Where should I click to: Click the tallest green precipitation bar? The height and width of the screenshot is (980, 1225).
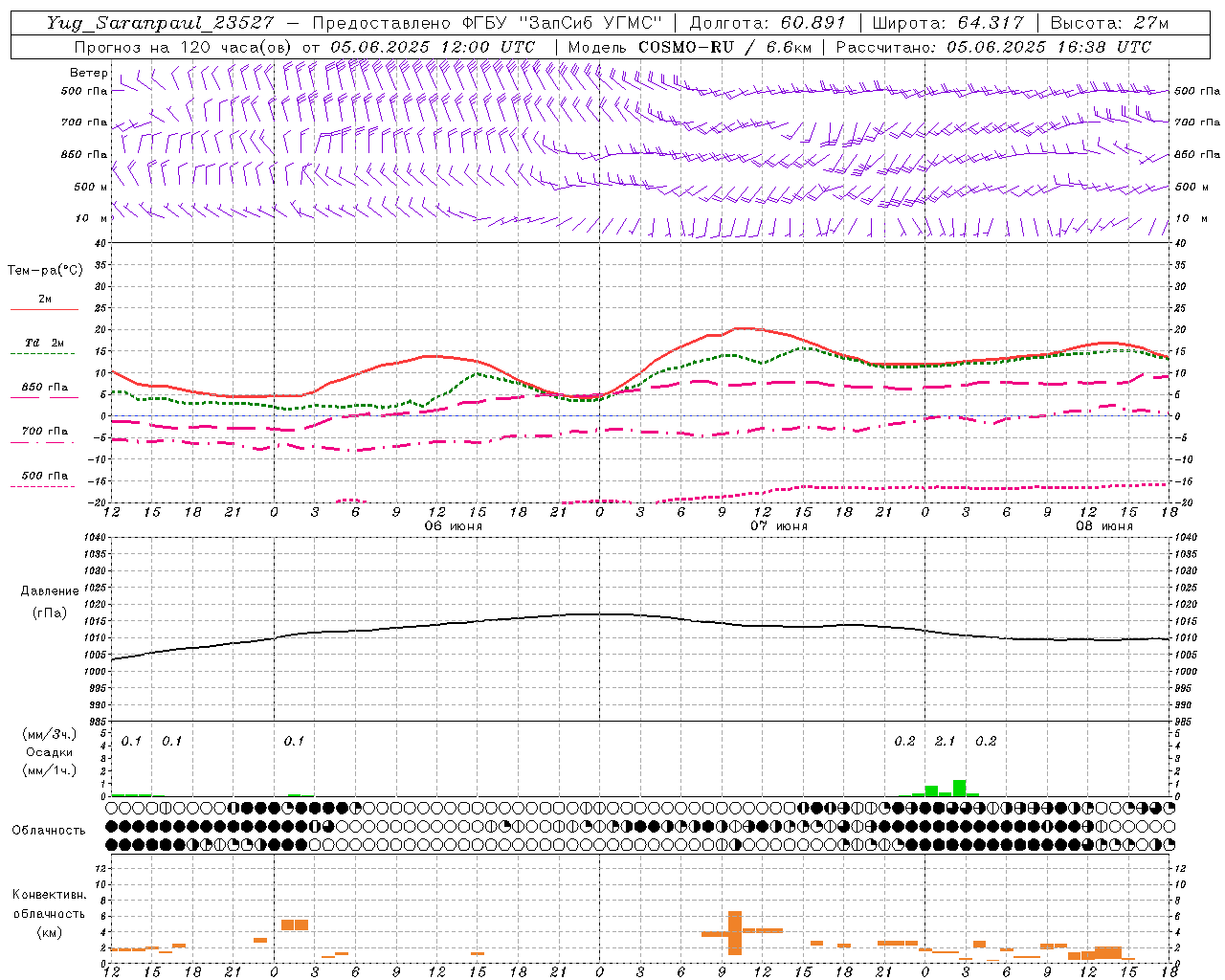pos(959,789)
